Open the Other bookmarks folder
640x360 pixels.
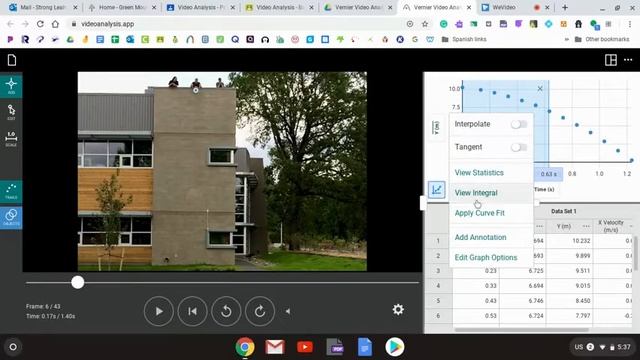pyautogui.click(x=602, y=39)
